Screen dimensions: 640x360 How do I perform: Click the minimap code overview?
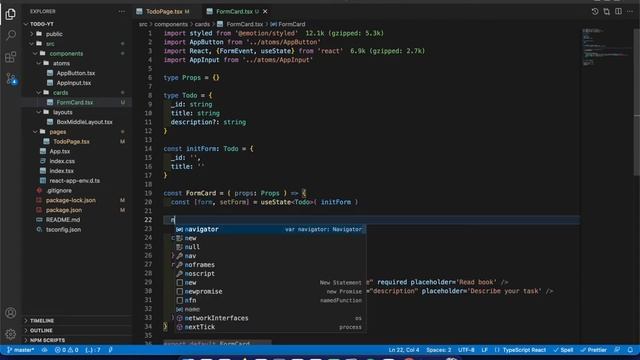(x=607, y=47)
